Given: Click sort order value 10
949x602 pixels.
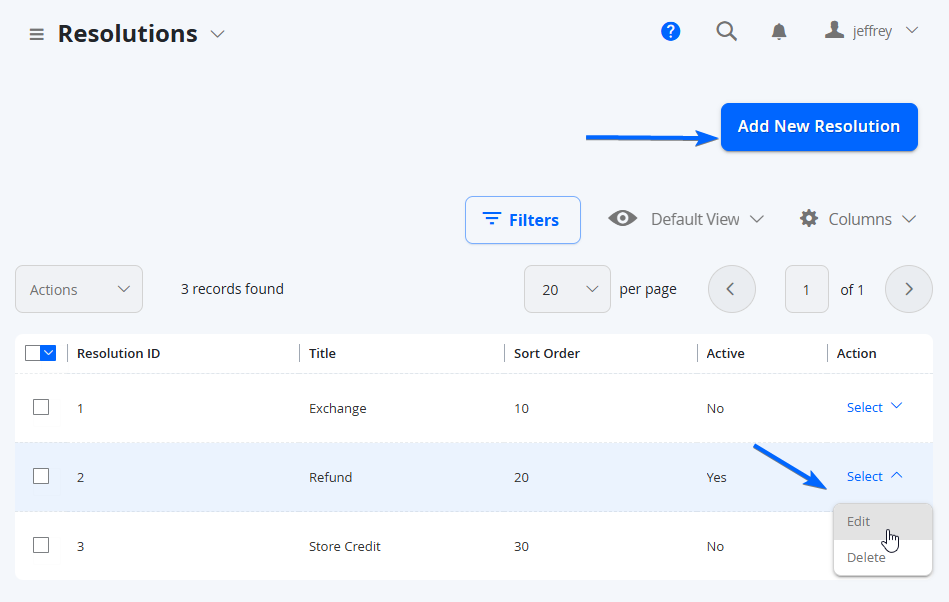Looking at the screenshot, I should click(x=521, y=408).
